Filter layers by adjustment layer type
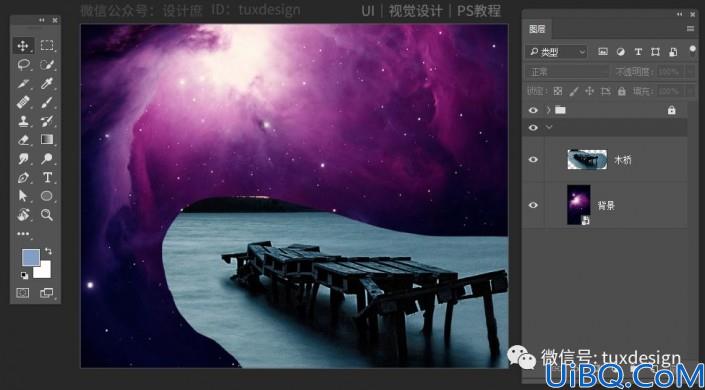Image resolution: width=705 pixels, height=390 pixels. [x=620, y=52]
